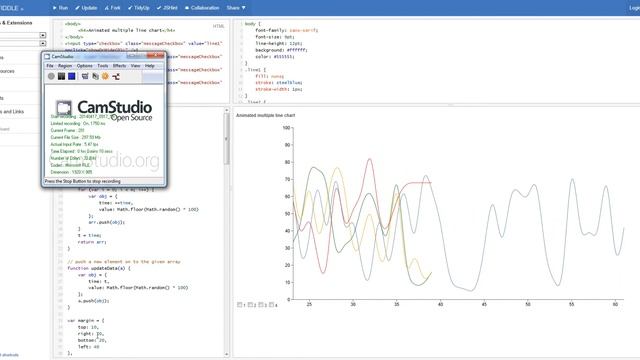640x360 pixels.
Task: Click the scroll-down arrow of JavaScript panel
Action: (227, 354)
